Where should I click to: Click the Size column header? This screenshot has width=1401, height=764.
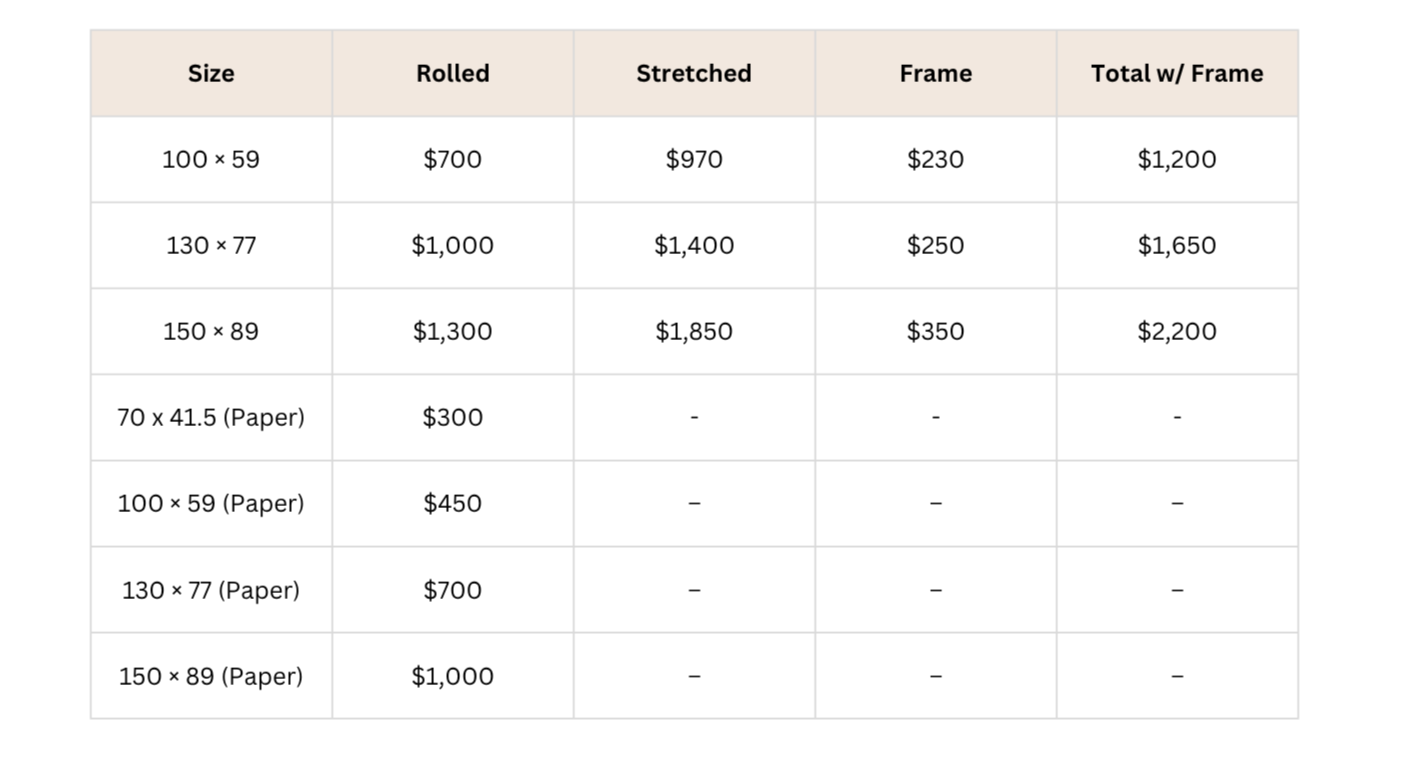pos(211,74)
